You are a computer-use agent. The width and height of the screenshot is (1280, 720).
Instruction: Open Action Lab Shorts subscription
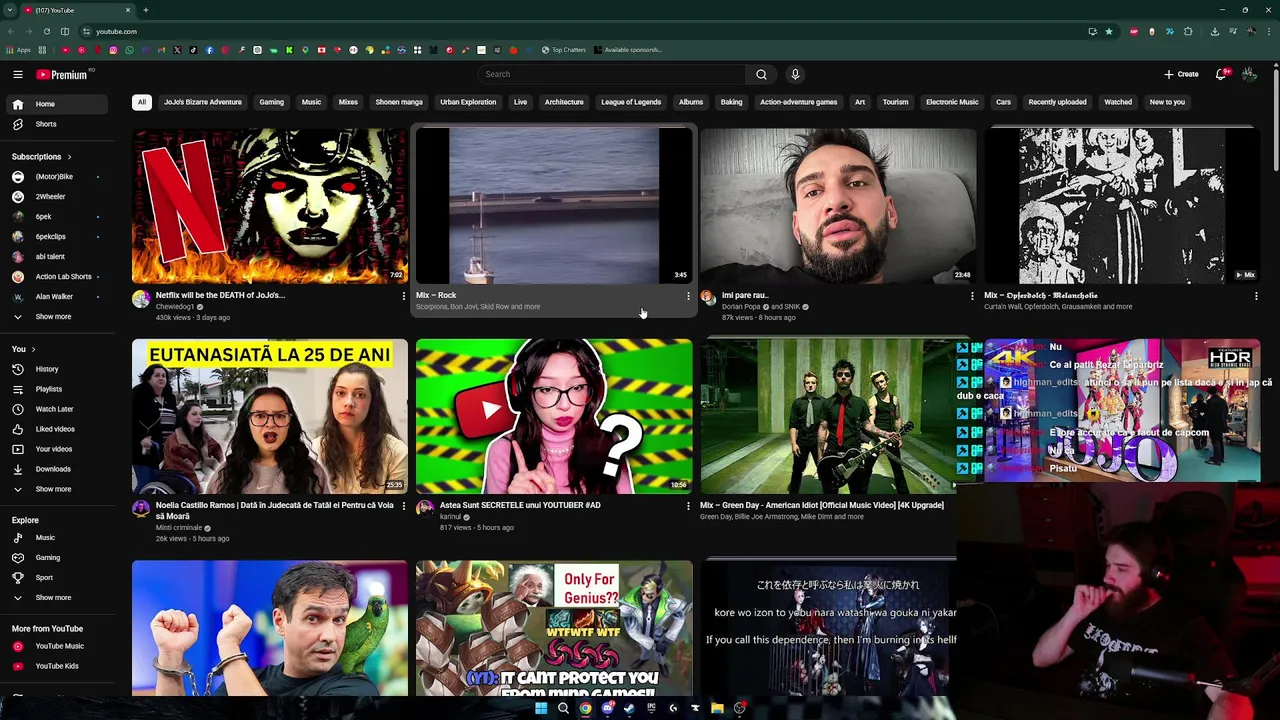(x=56, y=276)
